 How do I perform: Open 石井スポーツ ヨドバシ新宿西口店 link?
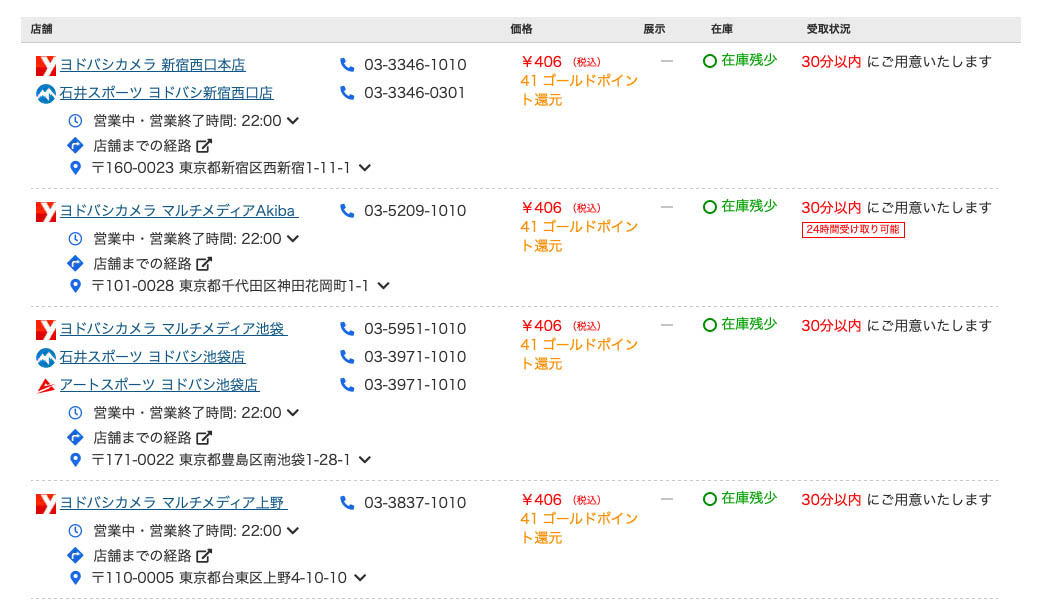point(167,93)
